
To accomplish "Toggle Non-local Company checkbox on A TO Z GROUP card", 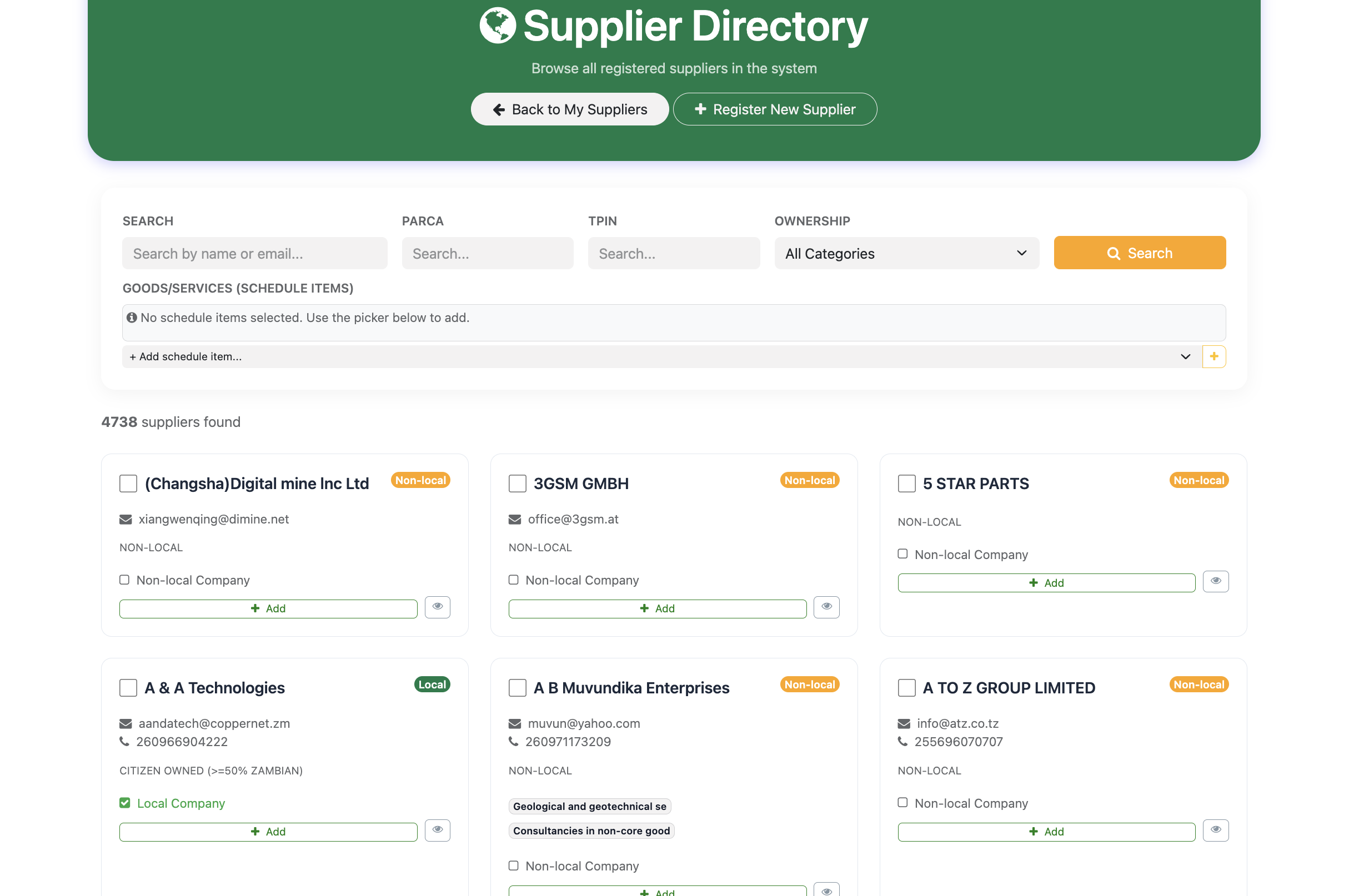I will (902, 803).
